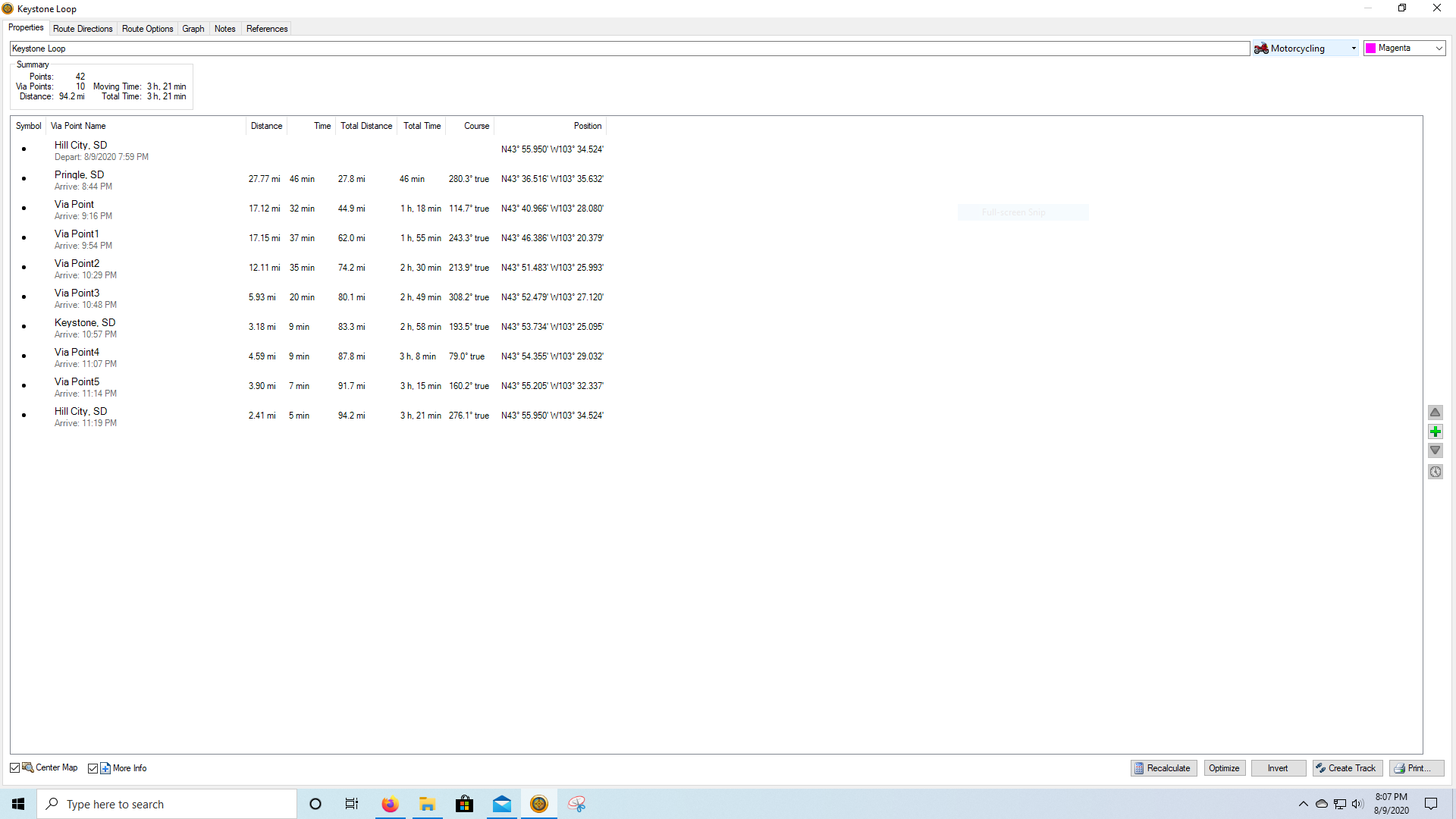Open the Graph tab
The width and height of the screenshot is (1456, 819).
(193, 29)
